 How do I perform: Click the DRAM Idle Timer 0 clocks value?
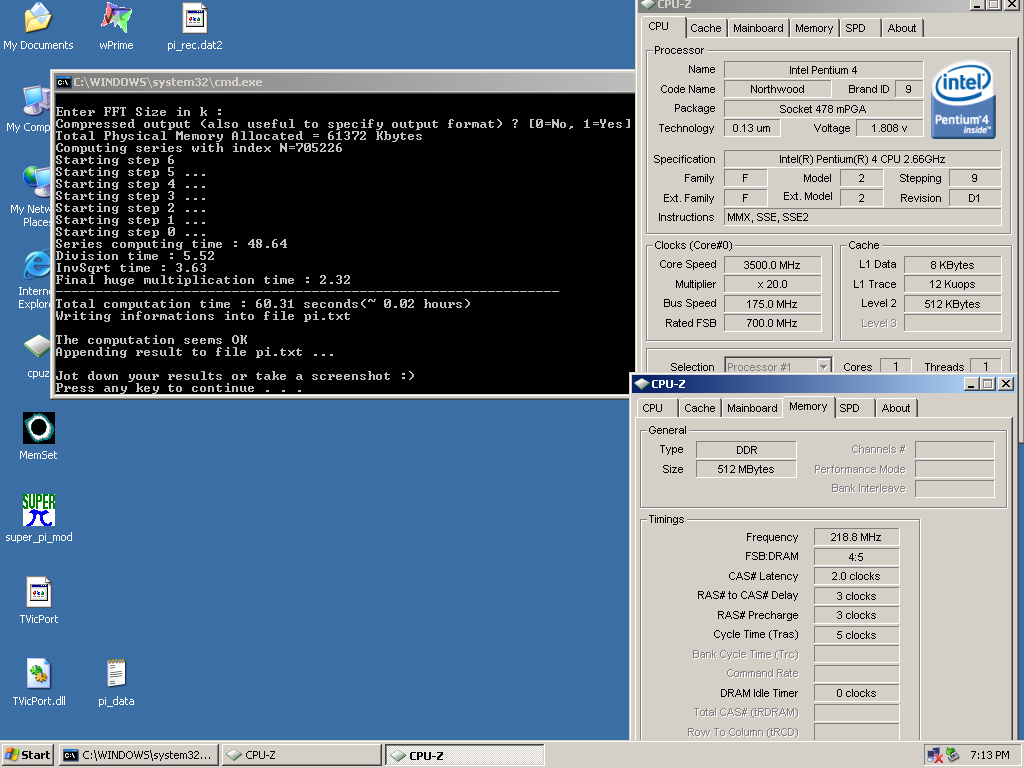(x=856, y=694)
